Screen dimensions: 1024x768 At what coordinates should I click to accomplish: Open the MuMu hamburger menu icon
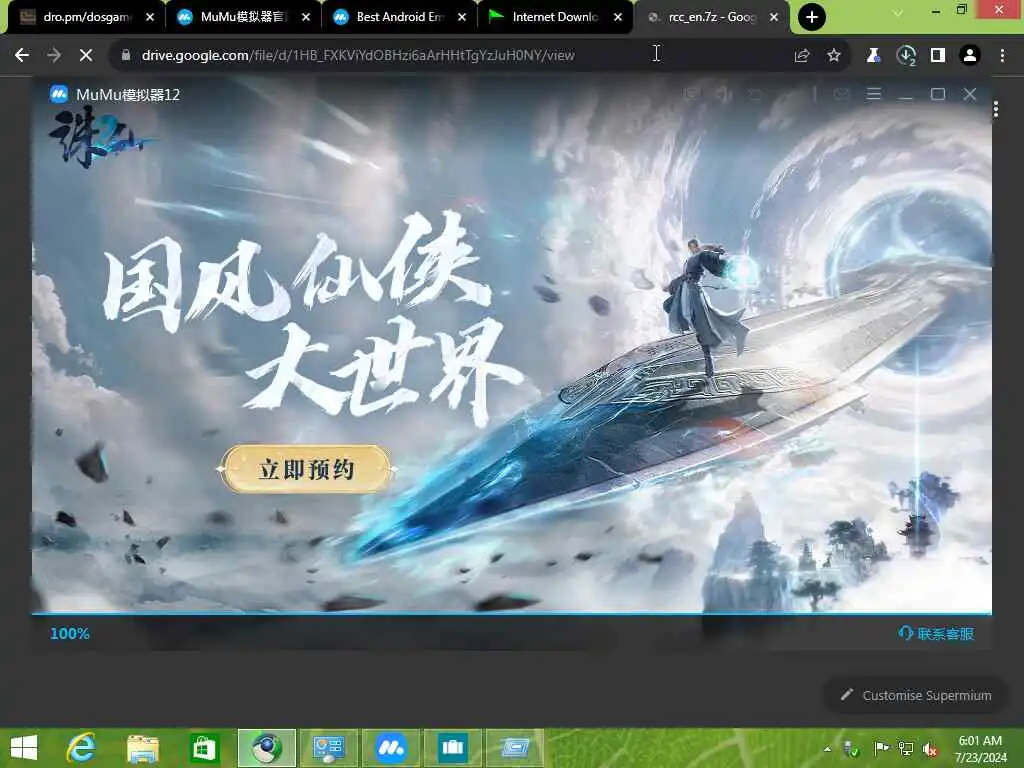[874, 94]
